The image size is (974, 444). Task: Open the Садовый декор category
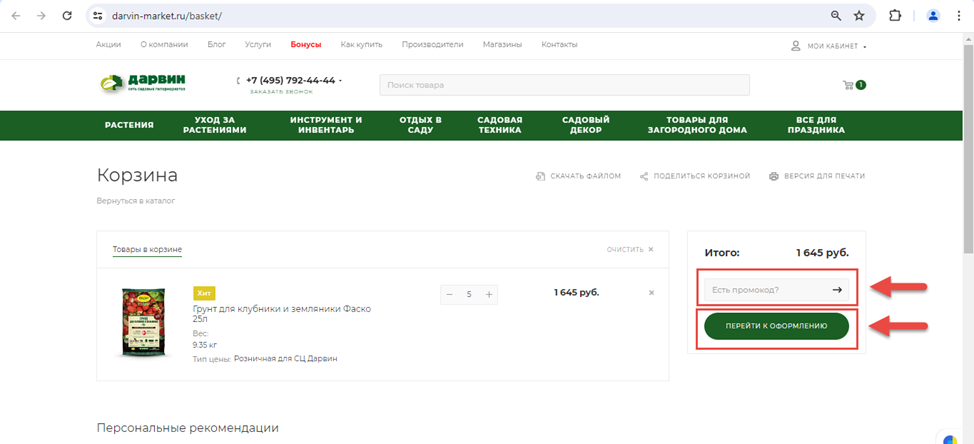click(586, 125)
